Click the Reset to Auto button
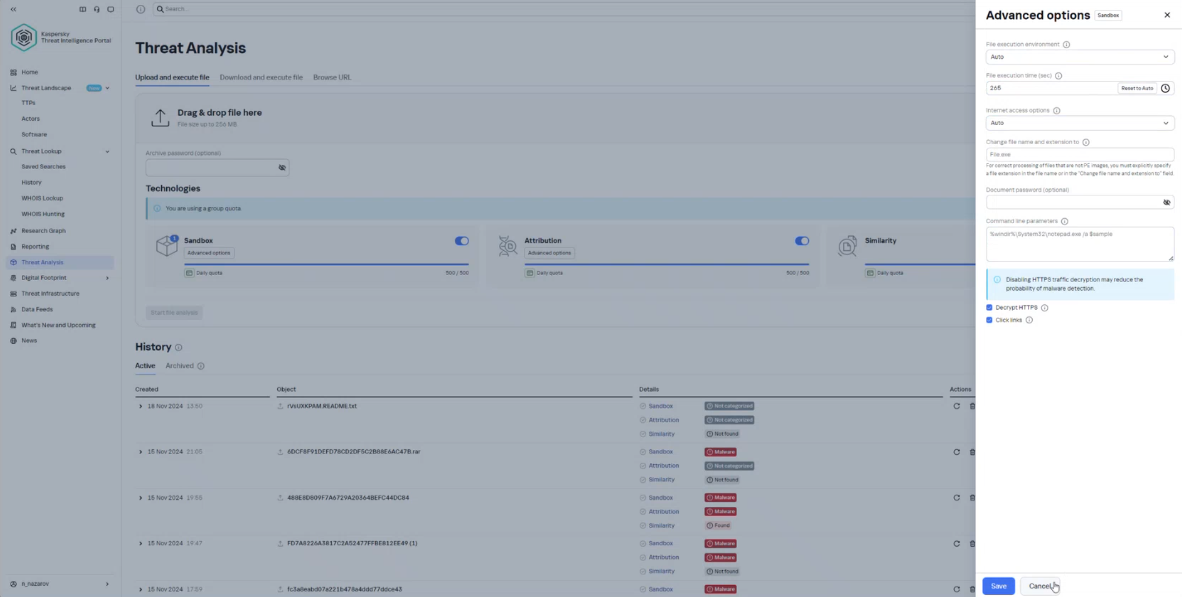Screen dimensions: 1182x597 (1137, 88)
